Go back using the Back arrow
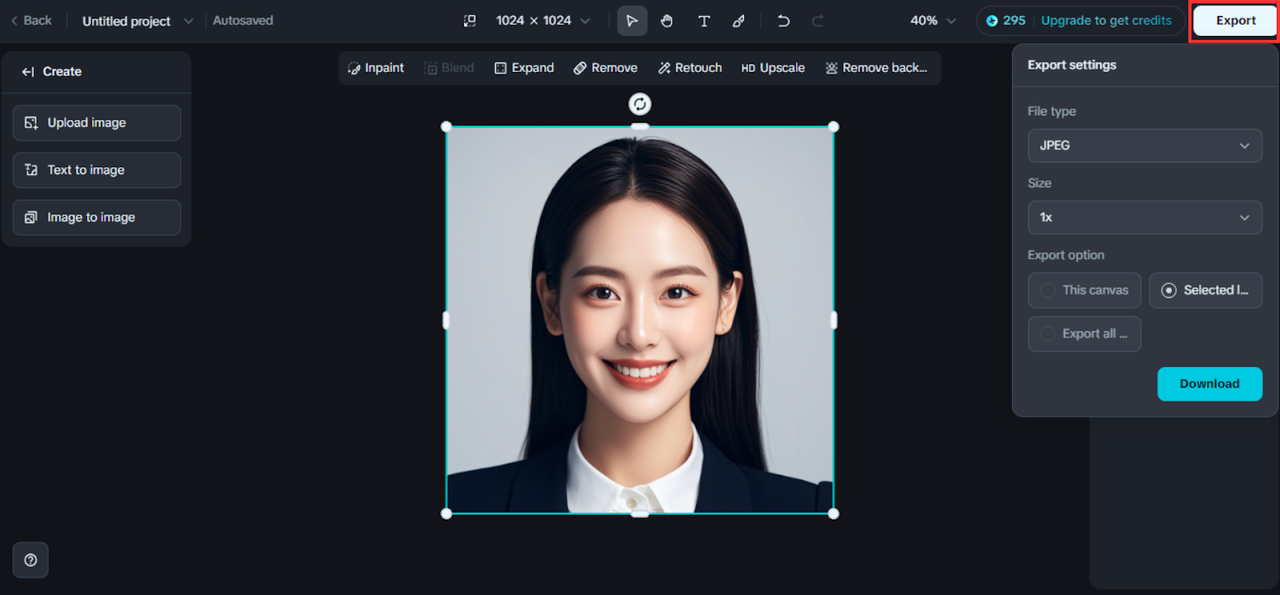This screenshot has height=595, width=1280. tap(31, 20)
